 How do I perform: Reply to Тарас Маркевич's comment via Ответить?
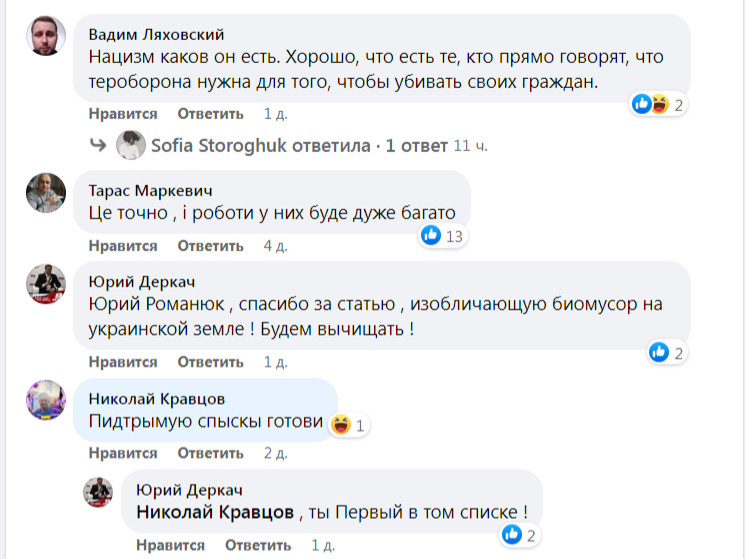point(210,245)
